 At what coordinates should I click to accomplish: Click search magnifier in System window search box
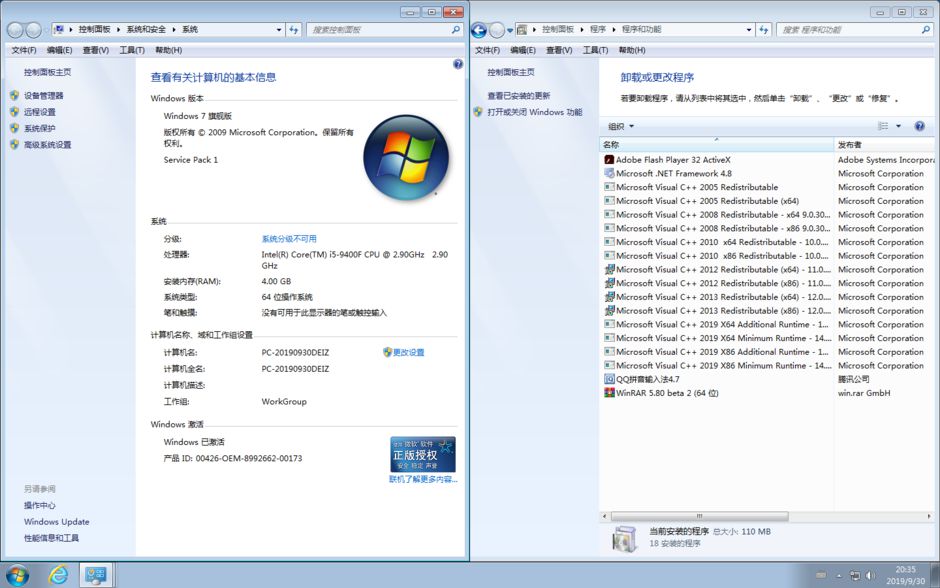coord(456,29)
